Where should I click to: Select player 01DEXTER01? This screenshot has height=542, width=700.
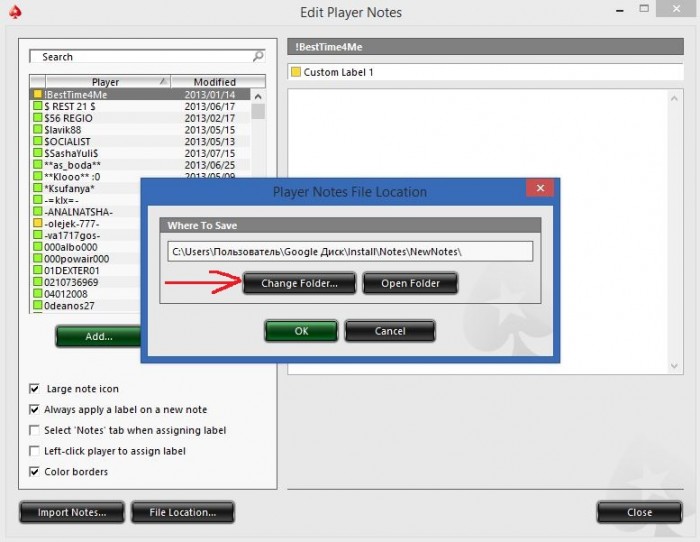[85, 271]
